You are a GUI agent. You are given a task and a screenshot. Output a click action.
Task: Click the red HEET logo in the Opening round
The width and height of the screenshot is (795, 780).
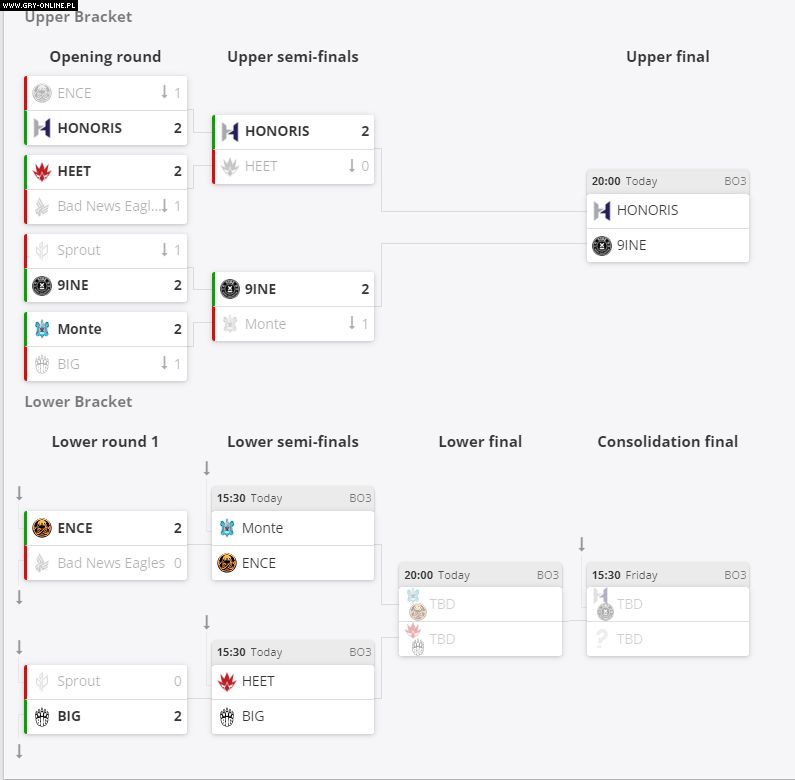click(42, 172)
